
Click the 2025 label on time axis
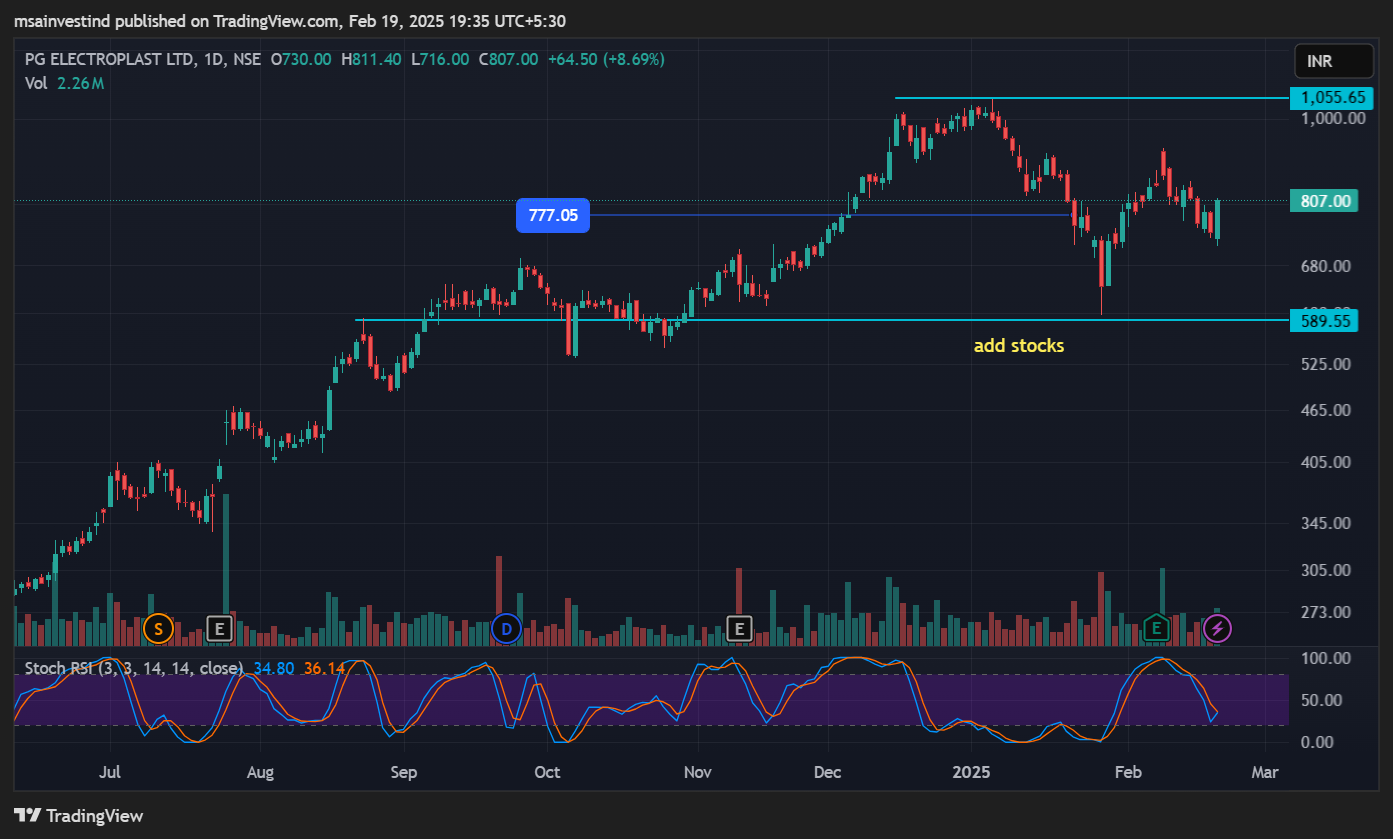pos(971,773)
